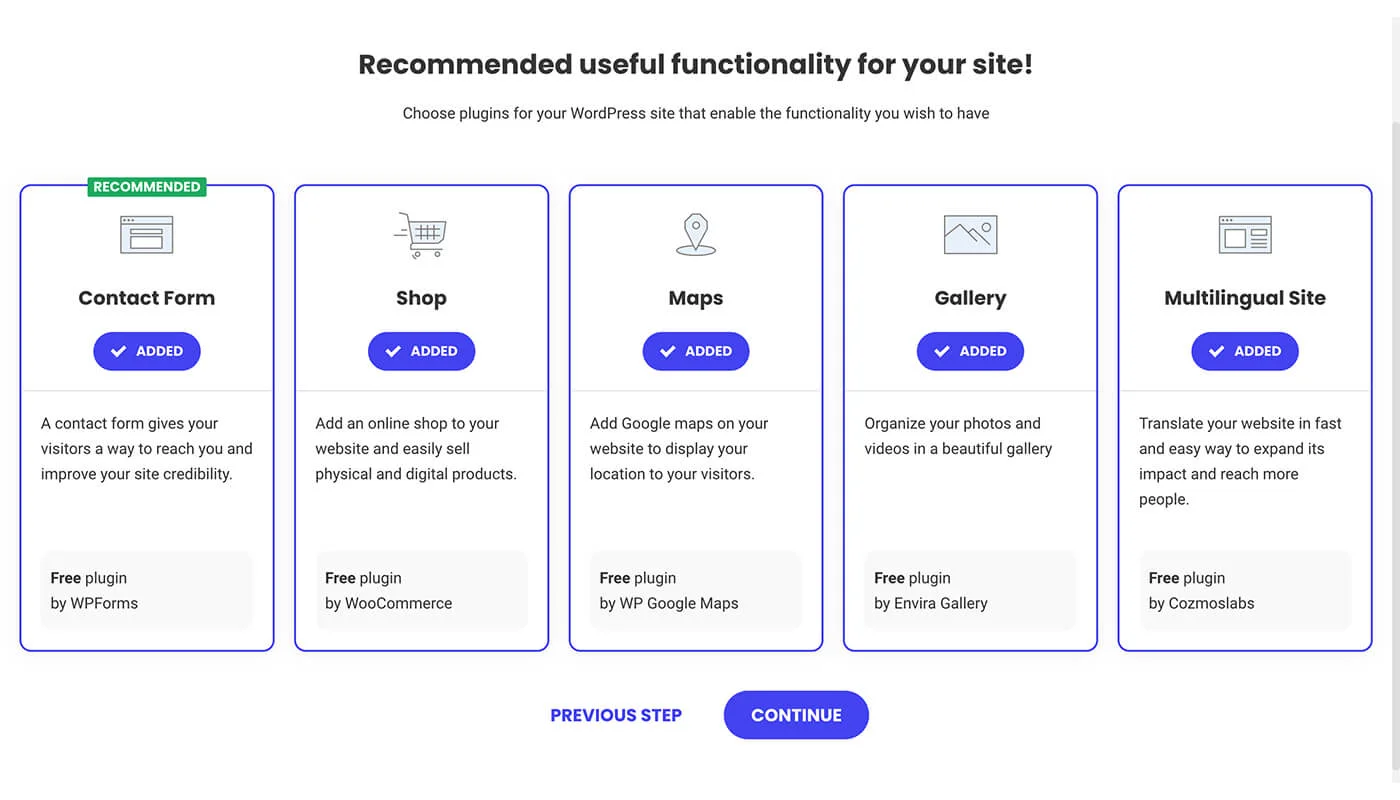1400x800 pixels.
Task: Toggle the ADDED state for Contact Form
Action: tap(147, 351)
